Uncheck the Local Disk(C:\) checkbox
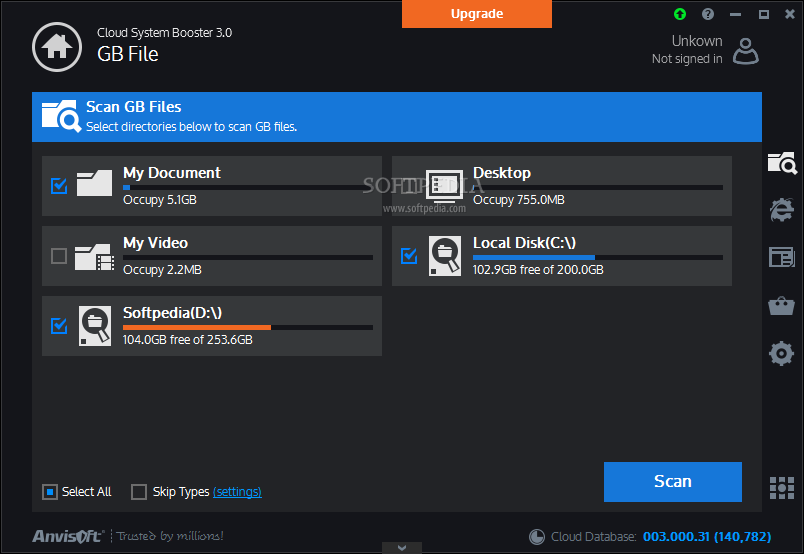 click(x=409, y=255)
